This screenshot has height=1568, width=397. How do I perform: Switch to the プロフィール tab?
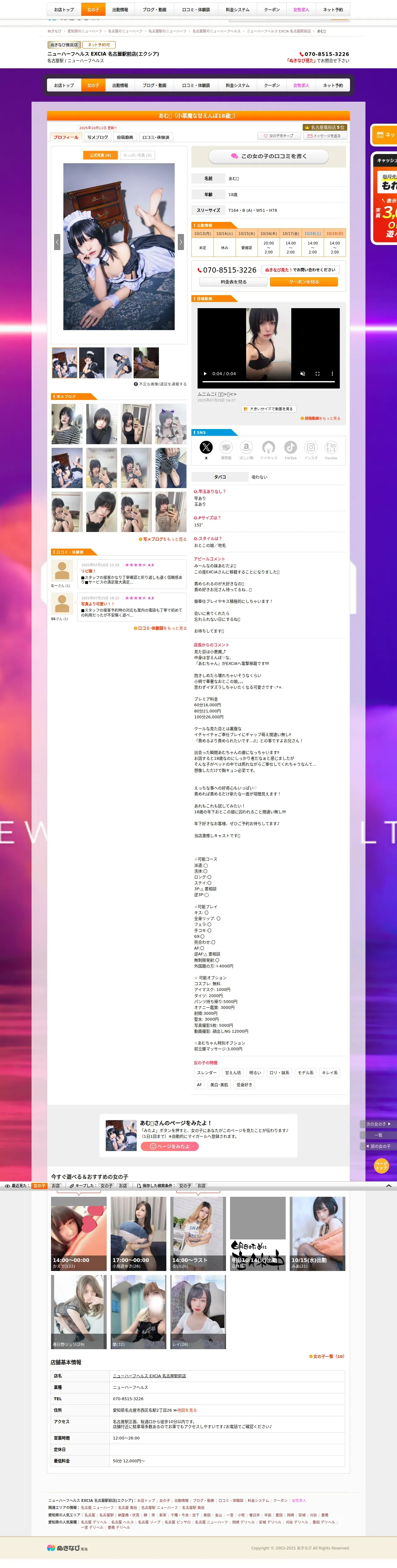(66, 137)
